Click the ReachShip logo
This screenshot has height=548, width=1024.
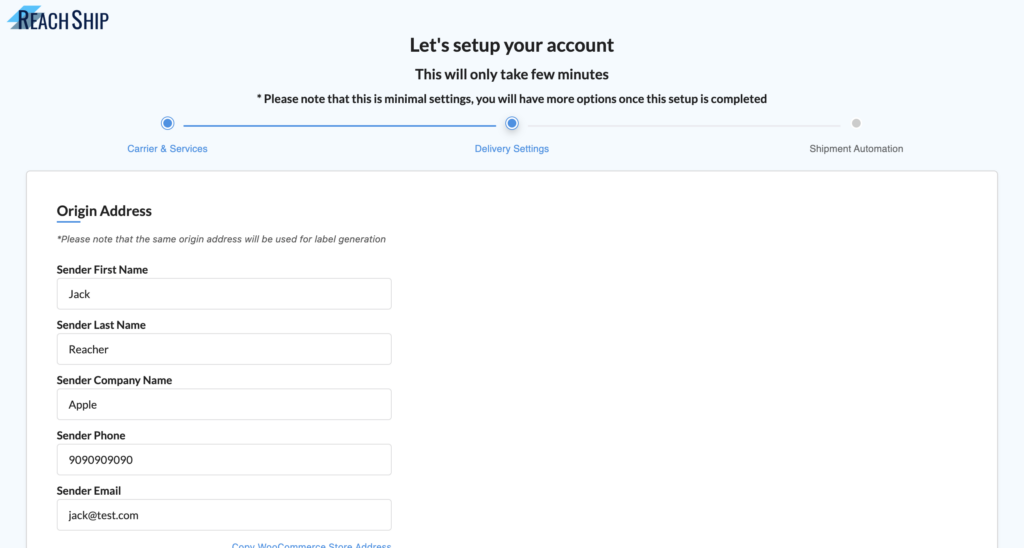[x=58, y=18]
